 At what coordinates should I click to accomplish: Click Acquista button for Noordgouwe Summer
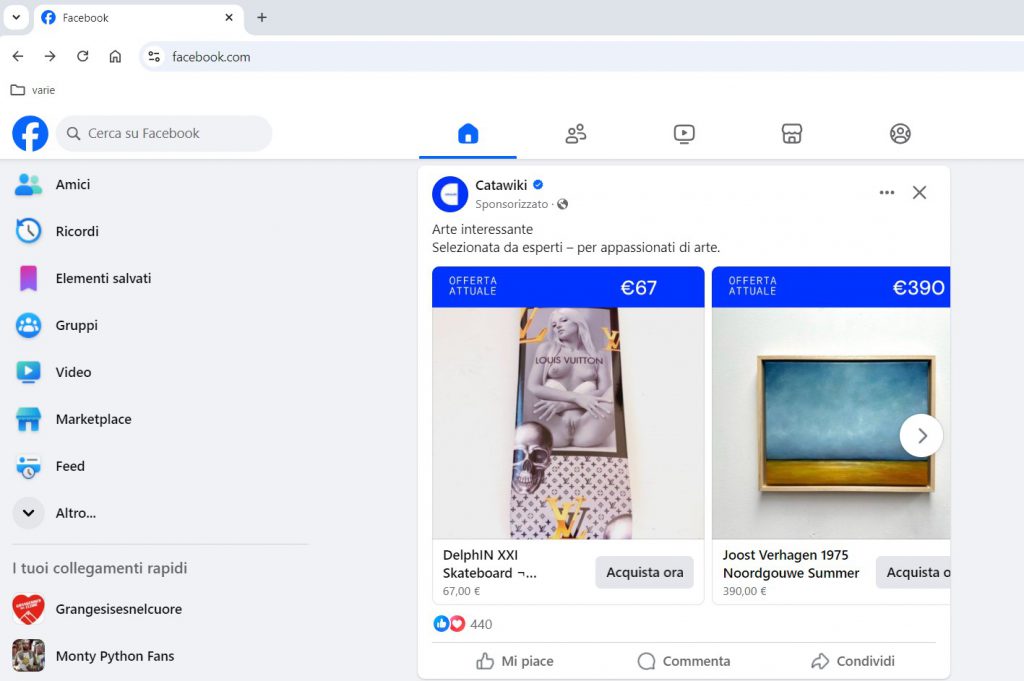pos(913,573)
